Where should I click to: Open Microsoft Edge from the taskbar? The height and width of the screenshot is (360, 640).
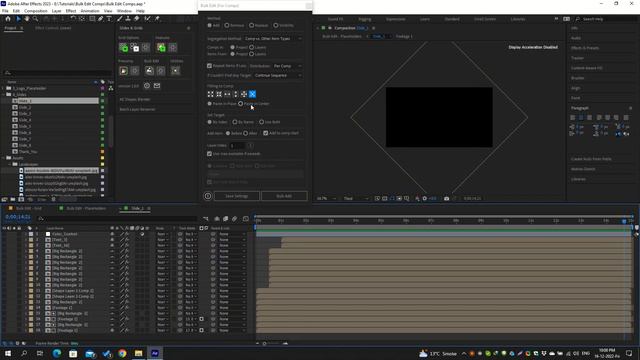click(57, 353)
